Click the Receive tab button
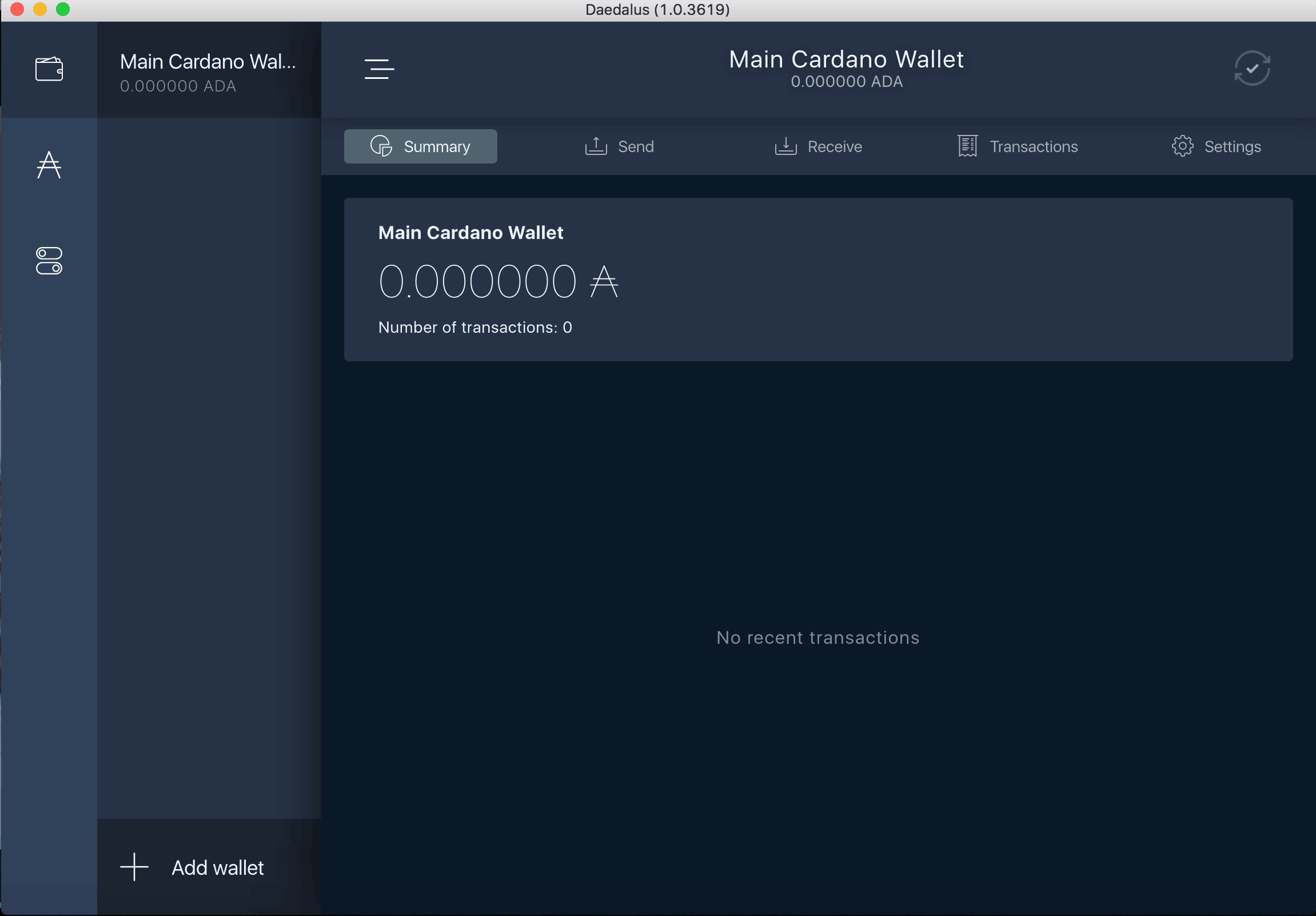This screenshot has height=916, width=1316. [818, 146]
